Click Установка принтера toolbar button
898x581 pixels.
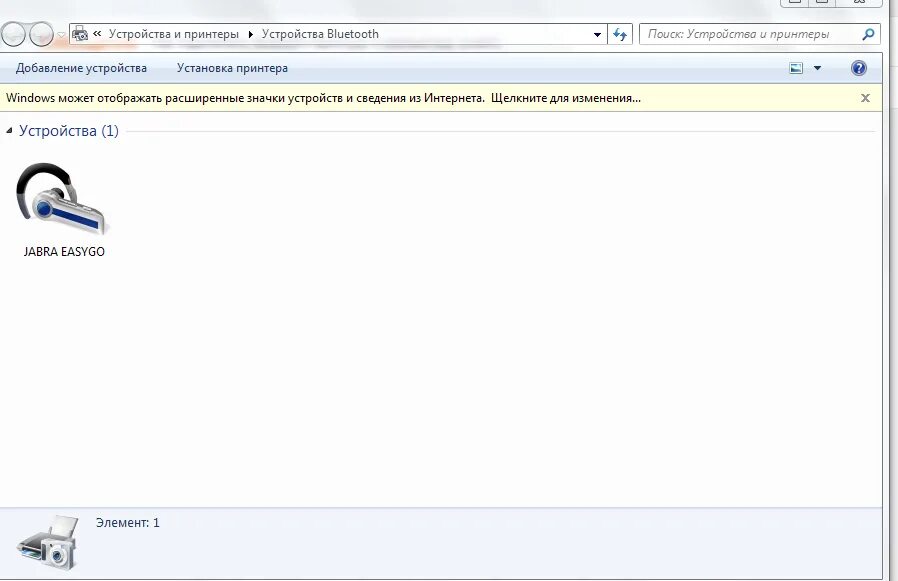(232, 68)
